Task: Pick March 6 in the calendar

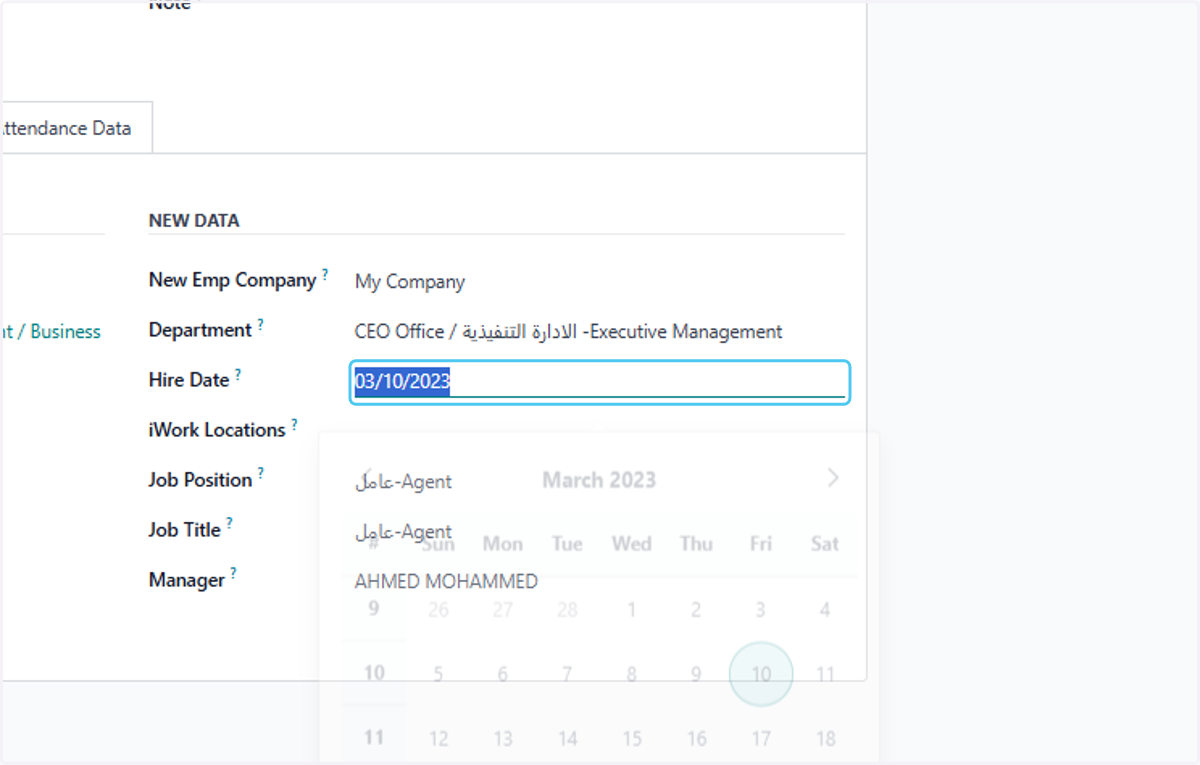Action: pos(503,674)
